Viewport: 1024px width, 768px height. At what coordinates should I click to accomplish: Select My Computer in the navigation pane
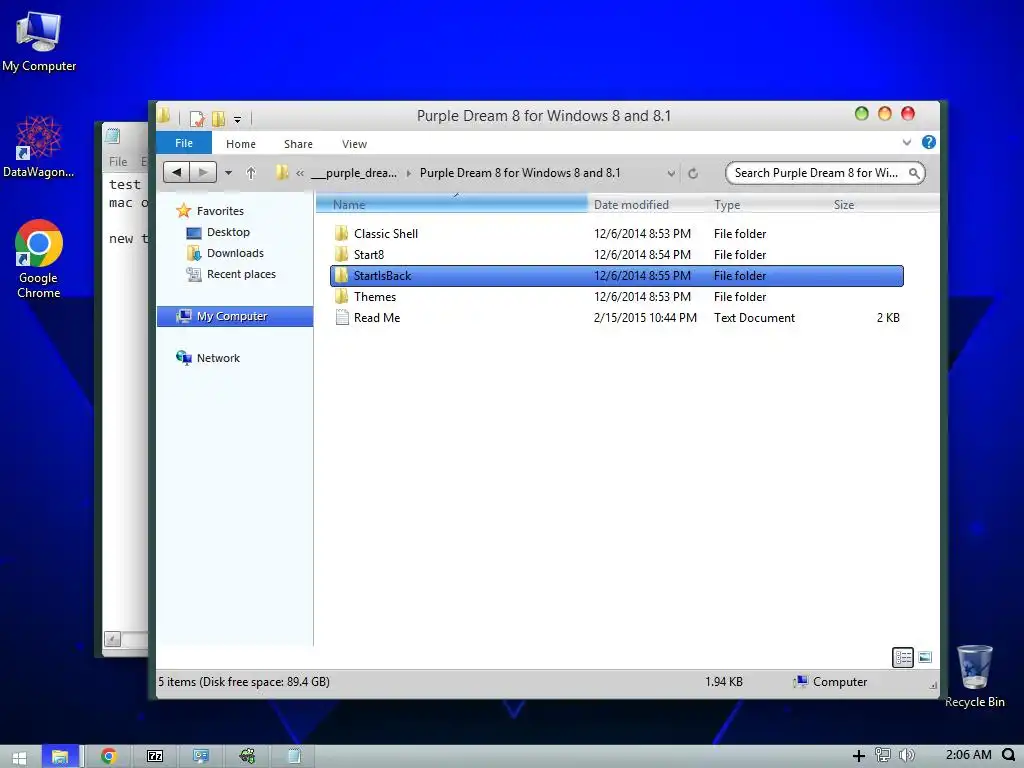click(235, 316)
